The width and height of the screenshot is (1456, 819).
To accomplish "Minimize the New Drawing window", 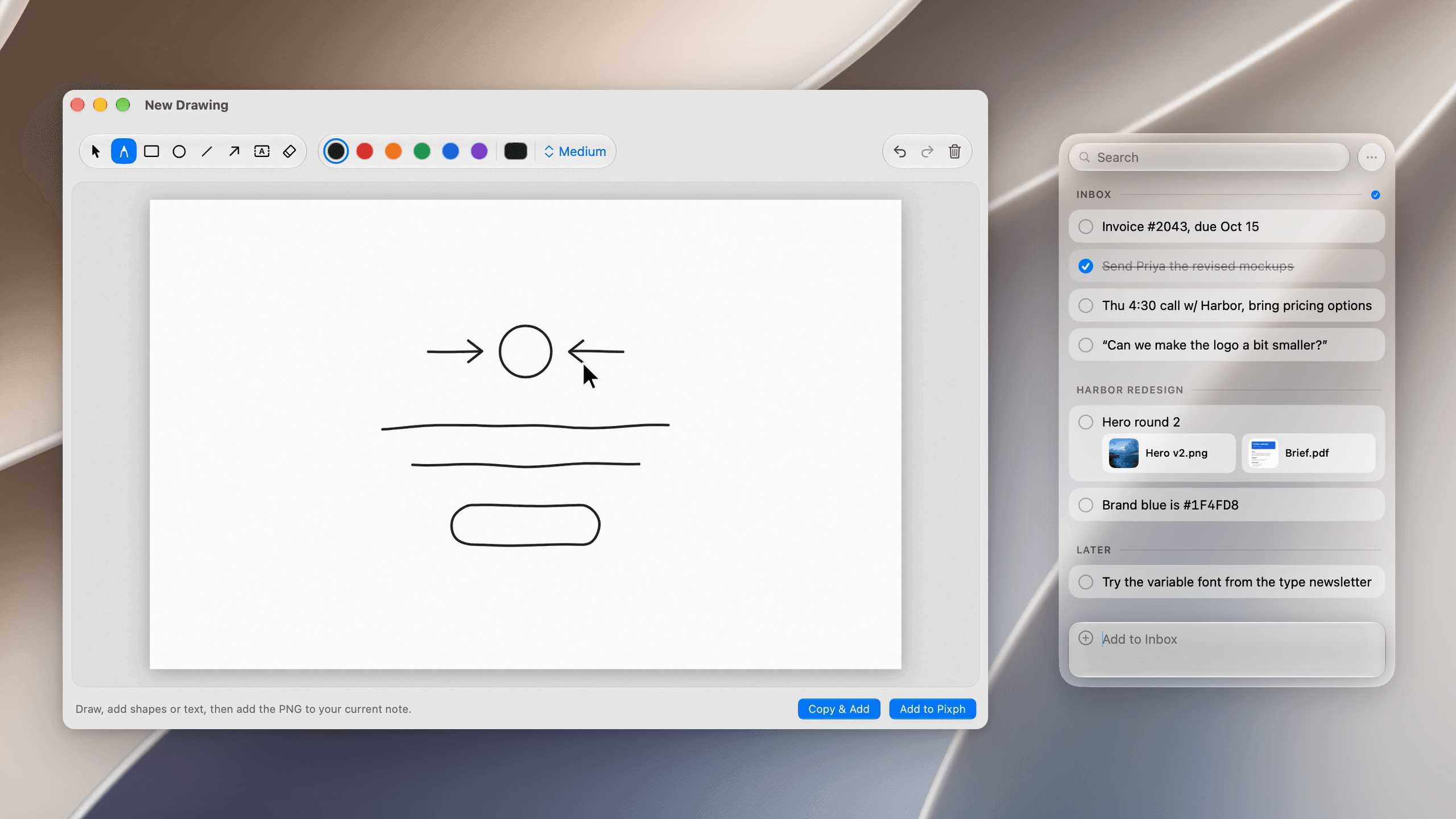I will (100, 105).
